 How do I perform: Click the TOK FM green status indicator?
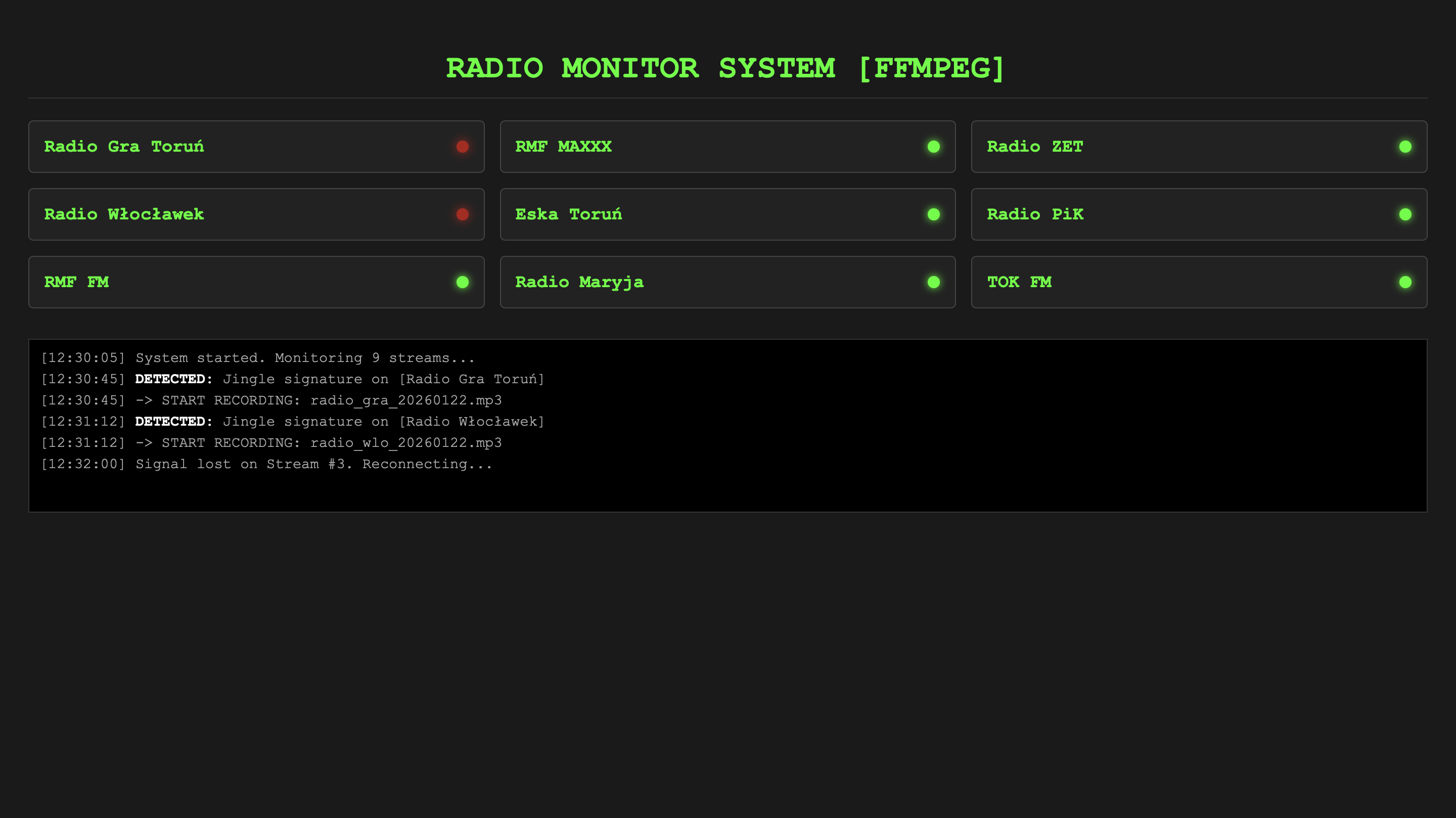(1405, 282)
